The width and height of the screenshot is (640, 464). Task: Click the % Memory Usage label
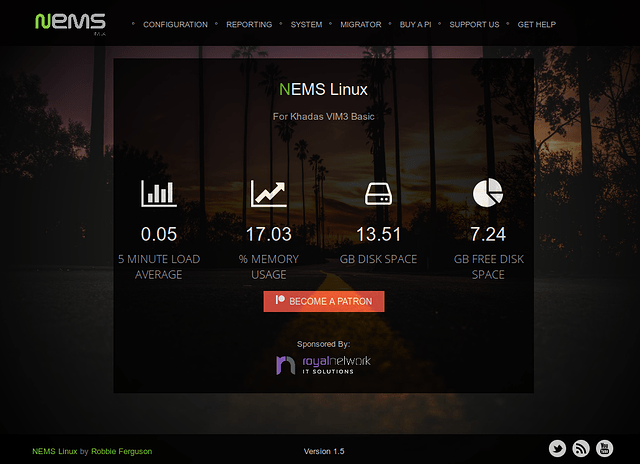pyautogui.click(x=269, y=267)
